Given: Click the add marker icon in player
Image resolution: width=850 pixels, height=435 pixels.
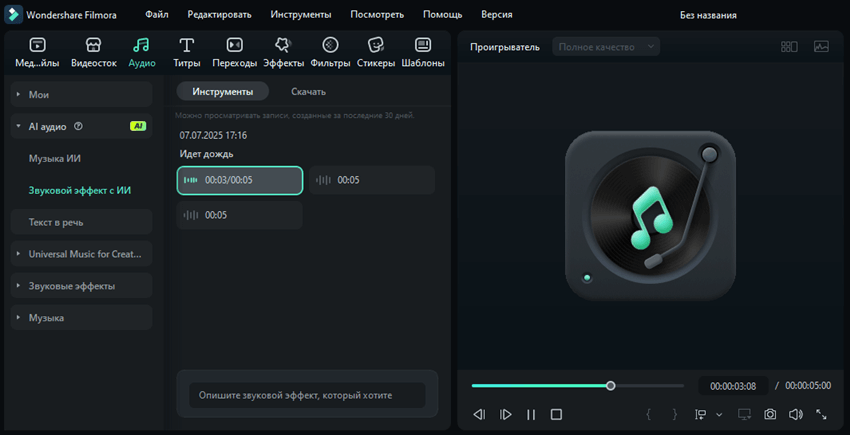Looking at the screenshot, I should 700,415.
